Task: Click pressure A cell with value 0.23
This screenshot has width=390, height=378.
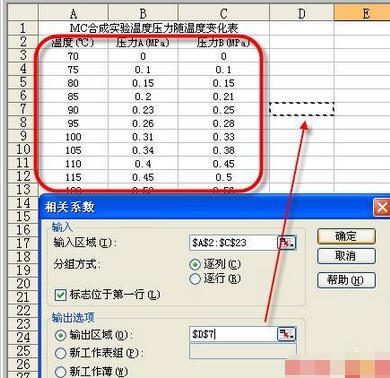Action: tap(143, 110)
